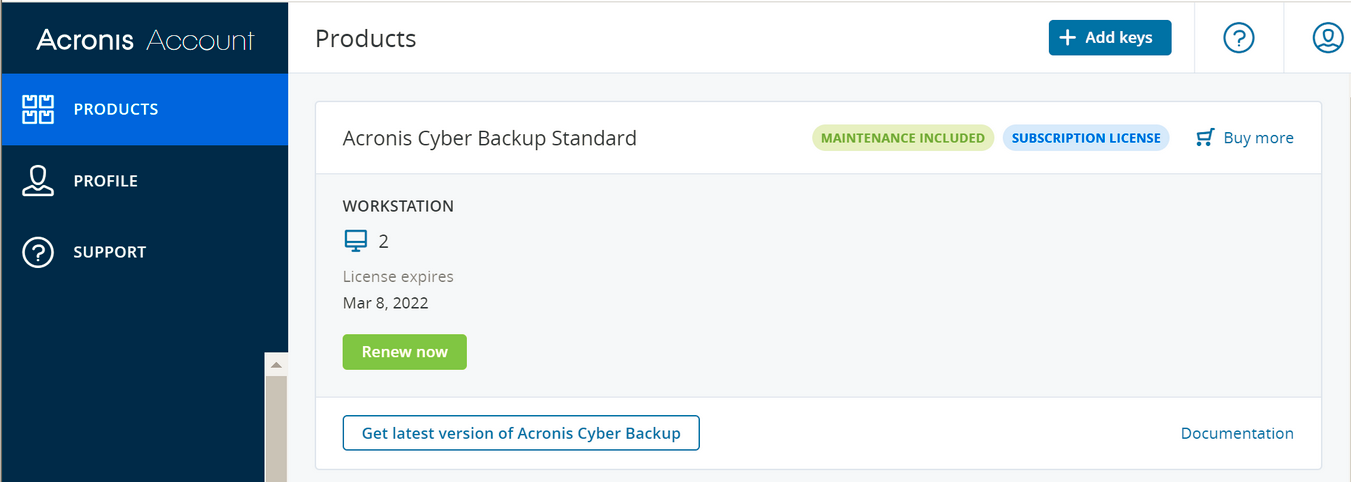This screenshot has width=1353, height=484.
Task: Get latest version of Acronis Cyber Backup
Action: (x=521, y=433)
